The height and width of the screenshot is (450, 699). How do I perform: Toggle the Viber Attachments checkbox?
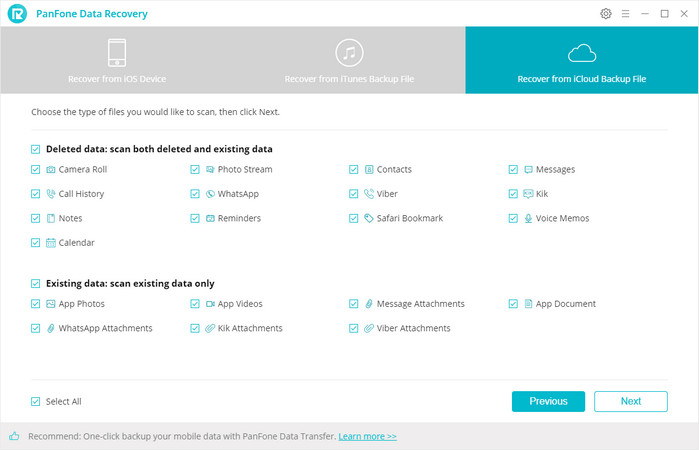(x=354, y=328)
